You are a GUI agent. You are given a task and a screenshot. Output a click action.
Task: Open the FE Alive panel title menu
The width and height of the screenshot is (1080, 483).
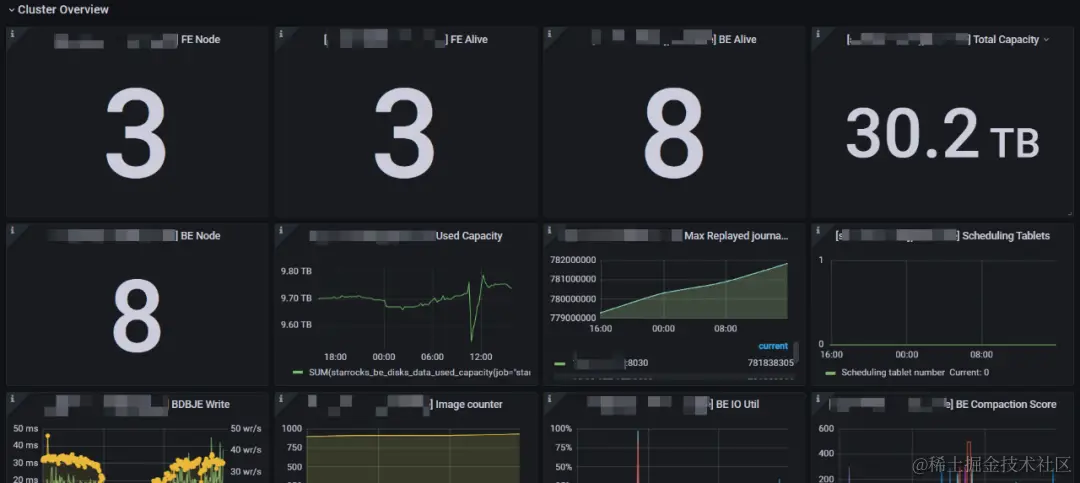(406, 40)
